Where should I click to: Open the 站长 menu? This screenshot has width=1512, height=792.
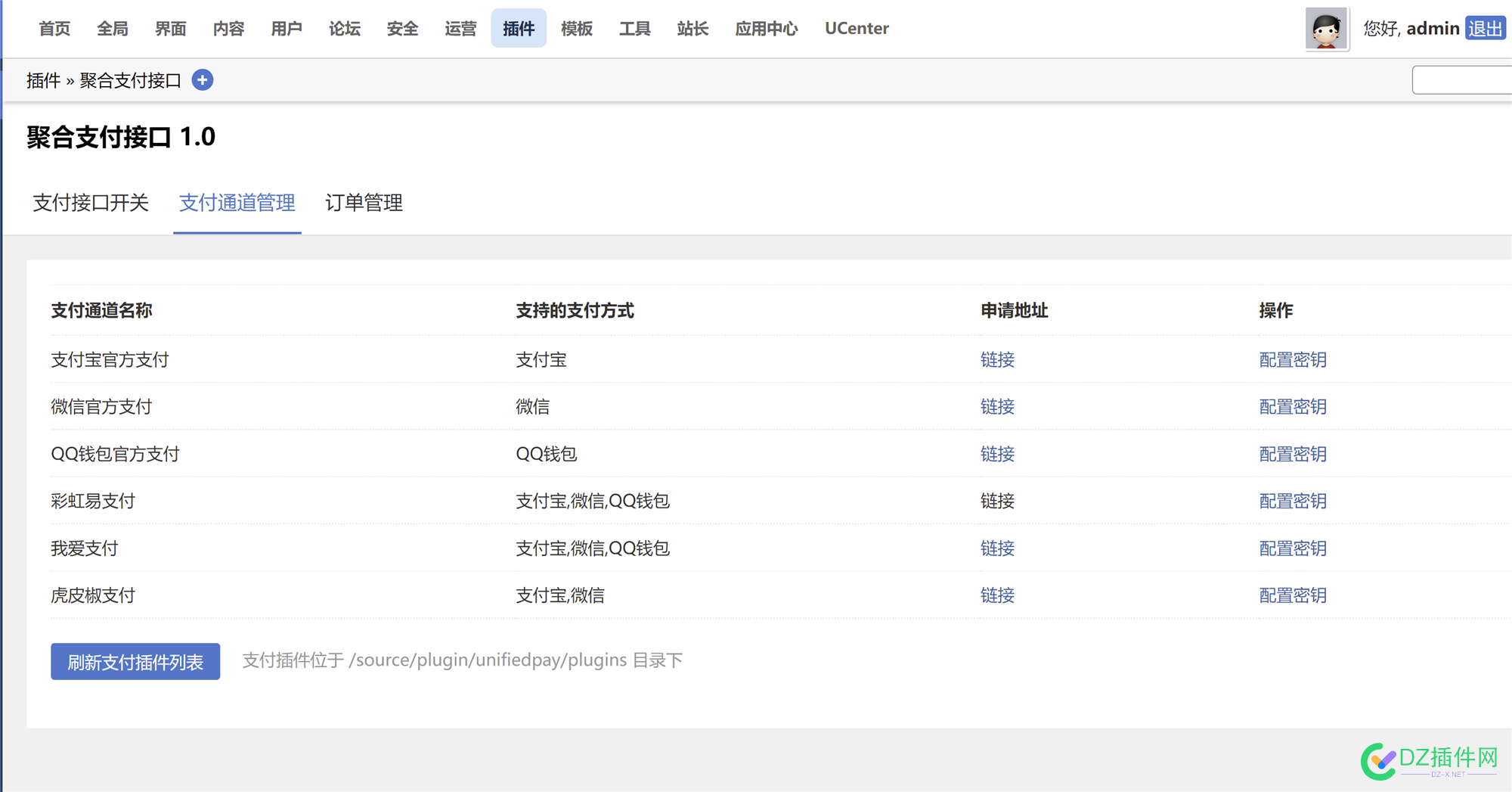(x=692, y=29)
